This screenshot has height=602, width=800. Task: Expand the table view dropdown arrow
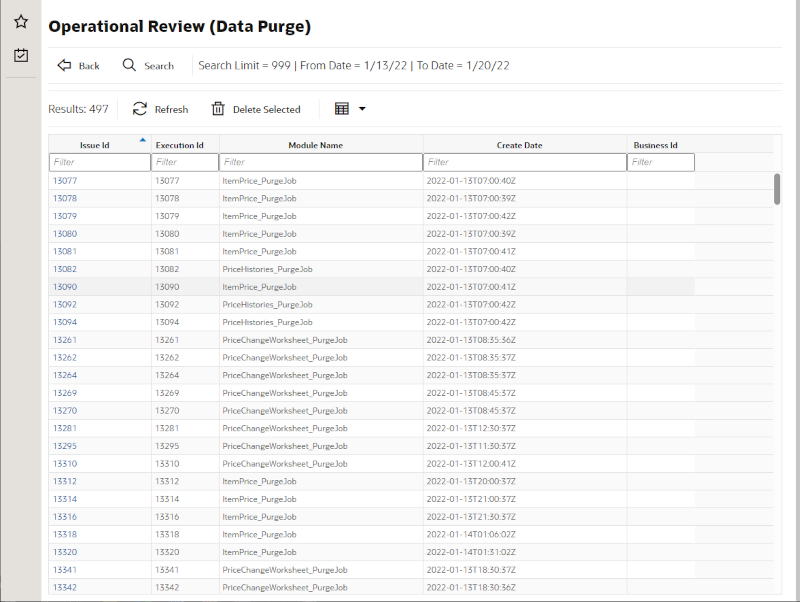point(362,109)
